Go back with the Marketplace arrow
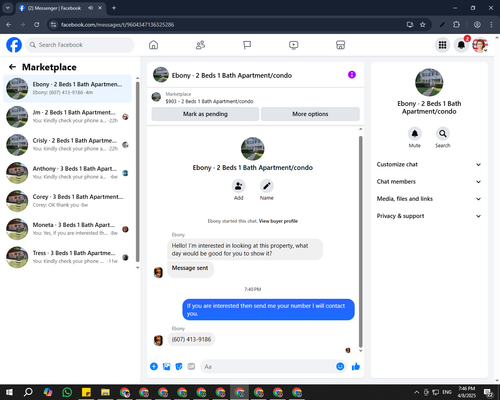Viewport: 500px width, 400px height. [12, 67]
